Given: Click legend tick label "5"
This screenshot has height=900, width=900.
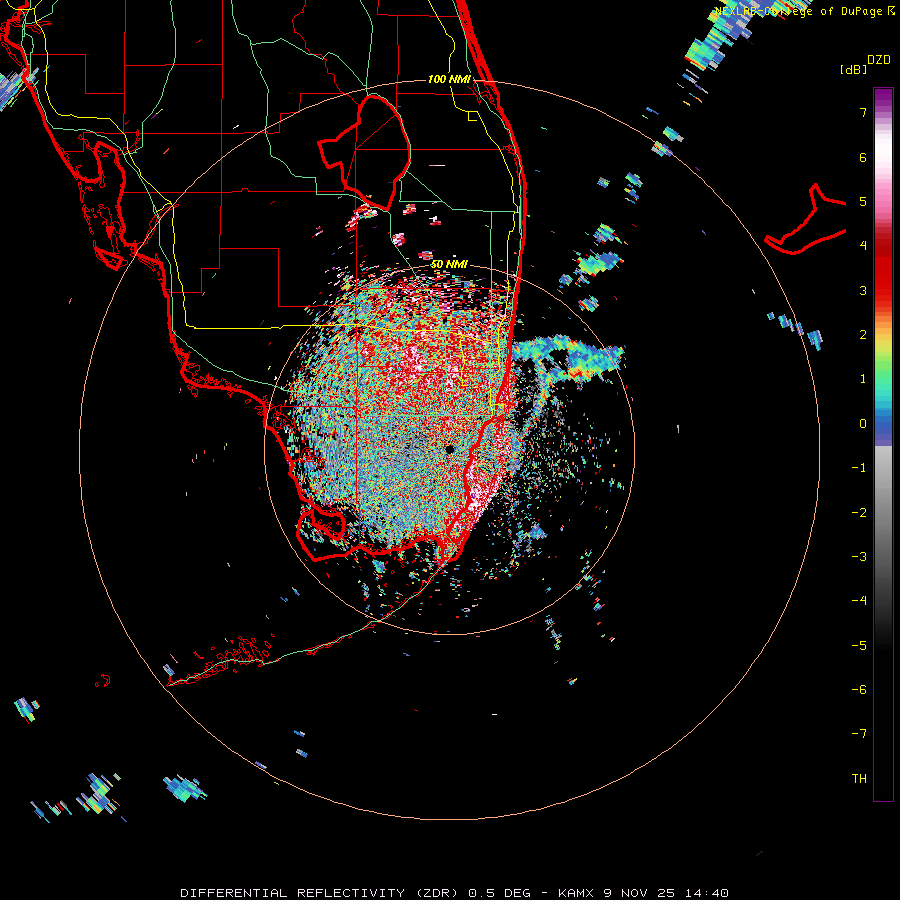Looking at the screenshot, I should pyautogui.click(x=863, y=201).
